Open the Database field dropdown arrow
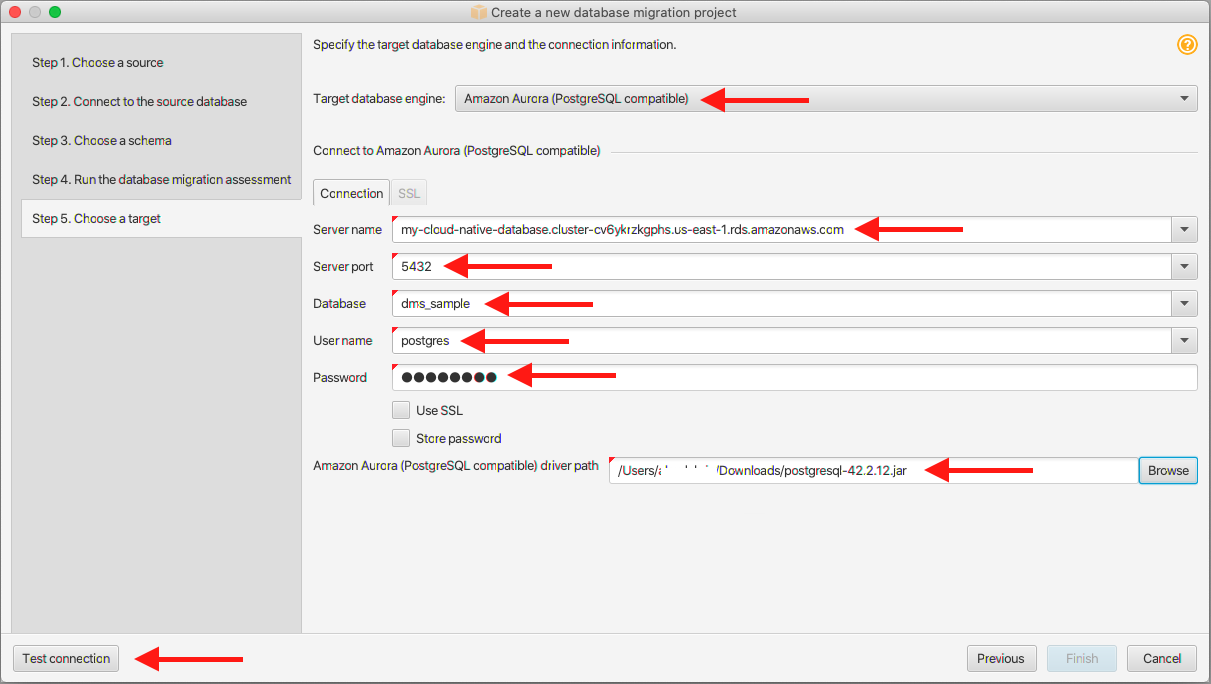This screenshot has height=684, width=1211. pyautogui.click(x=1184, y=304)
